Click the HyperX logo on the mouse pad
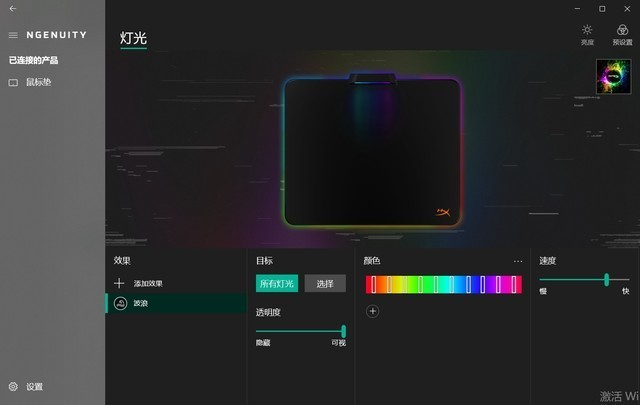 (443, 212)
